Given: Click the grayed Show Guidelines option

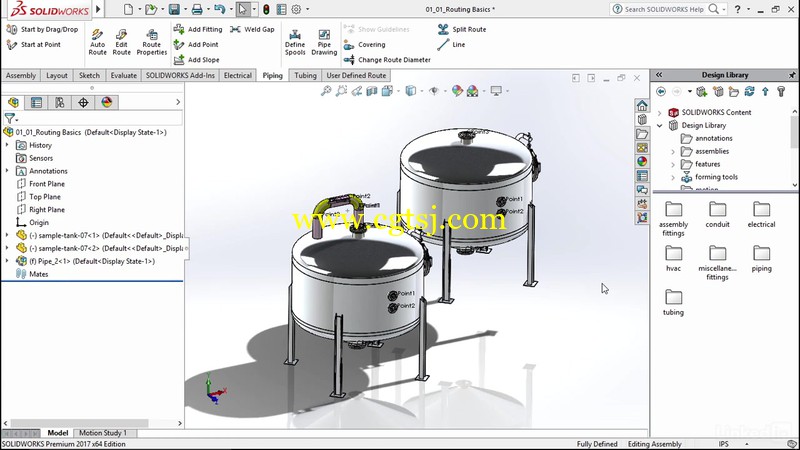Looking at the screenshot, I should coord(377,30).
